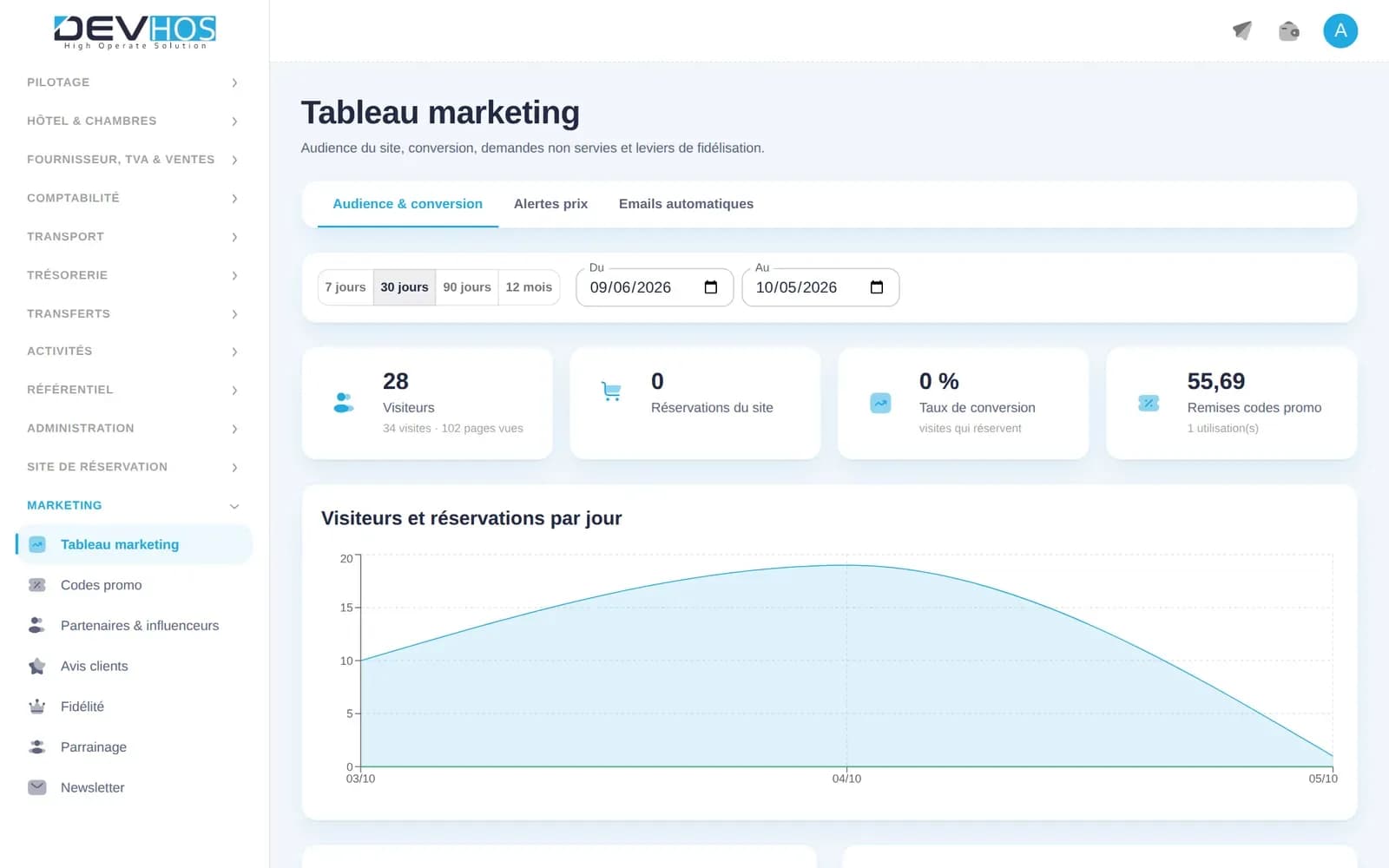The image size is (1389, 868).
Task: Click 'Visiteurs et réservations par jour' heading
Action: (471, 518)
